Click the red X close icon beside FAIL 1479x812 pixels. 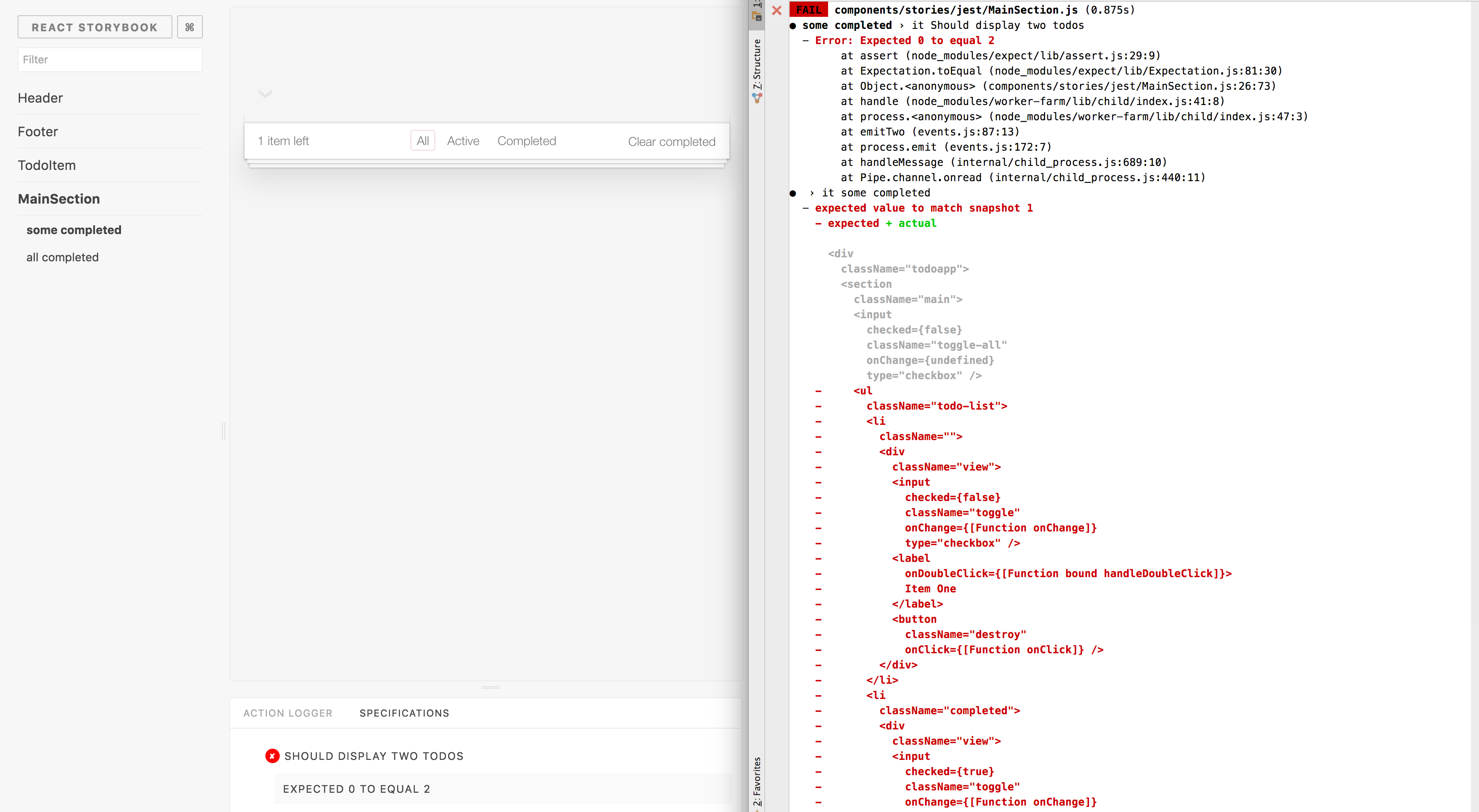point(776,10)
